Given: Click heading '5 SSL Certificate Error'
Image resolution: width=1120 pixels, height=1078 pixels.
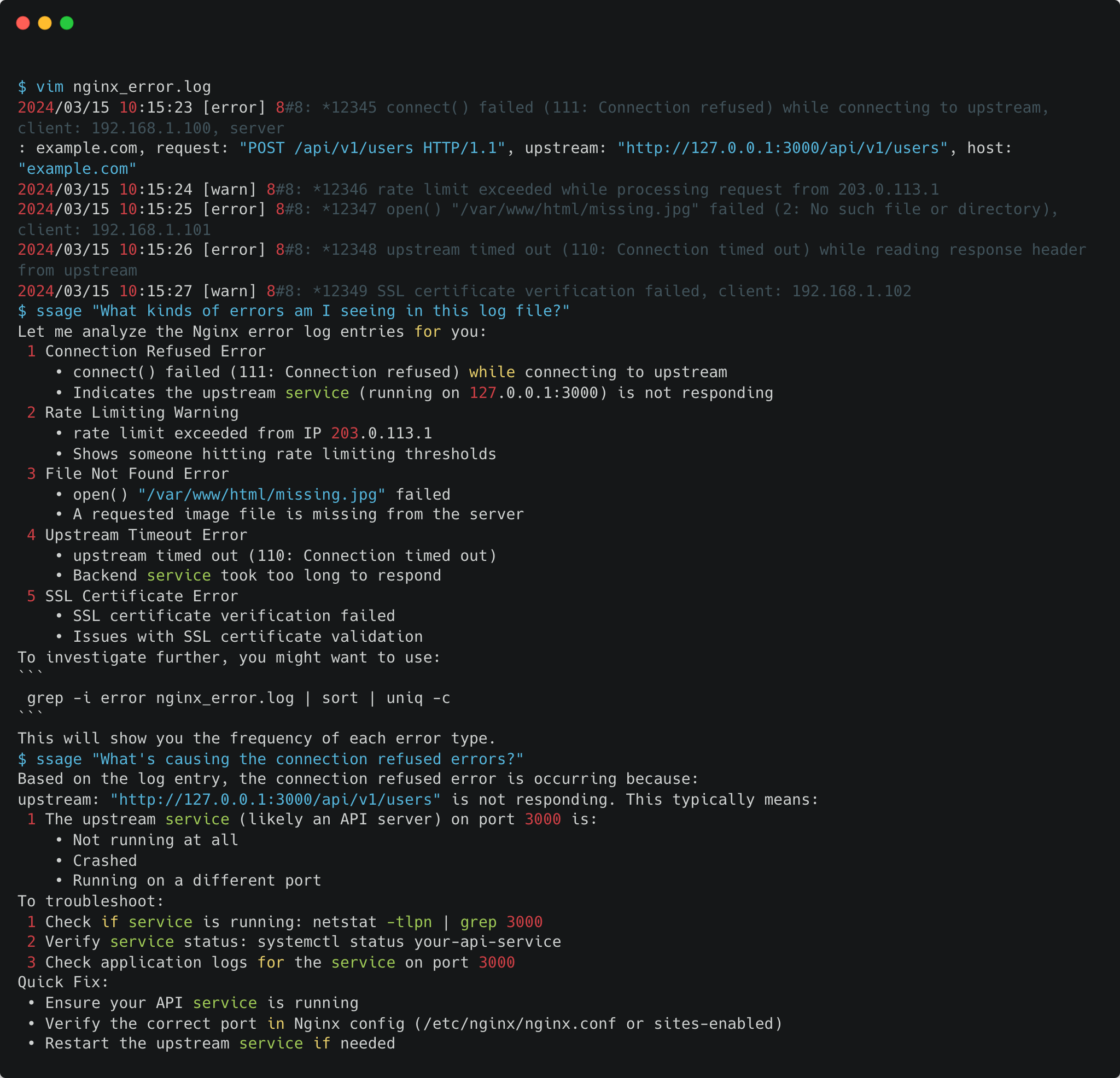Looking at the screenshot, I should [132, 596].
